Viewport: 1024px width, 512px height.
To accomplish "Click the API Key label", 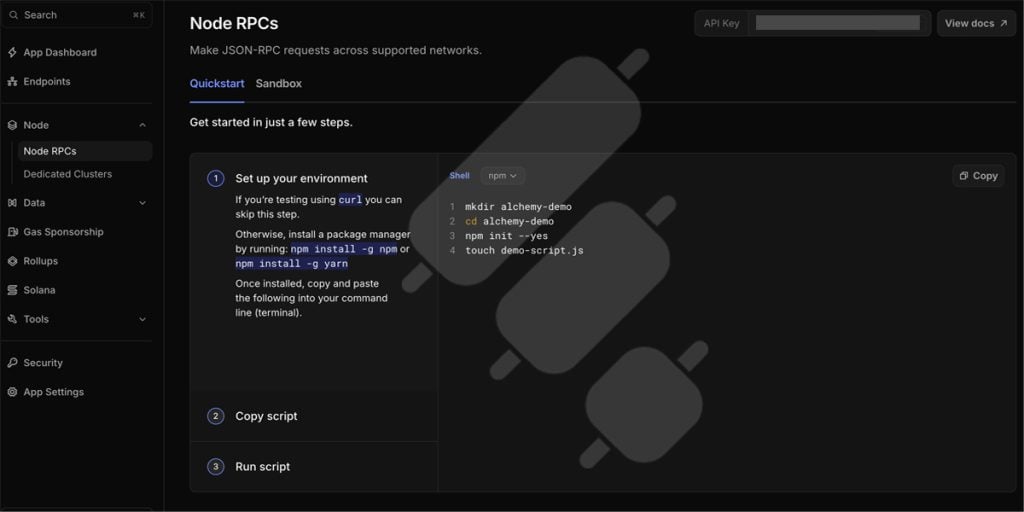I will [x=722, y=24].
